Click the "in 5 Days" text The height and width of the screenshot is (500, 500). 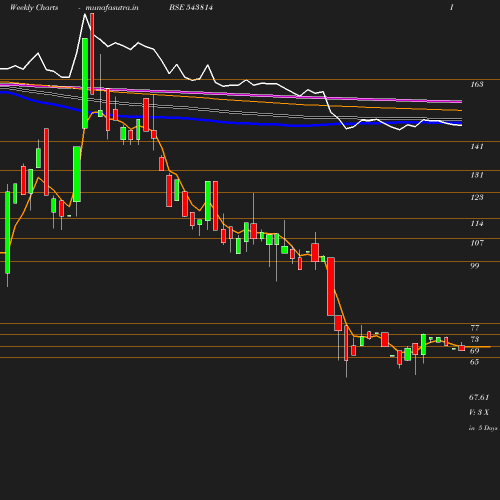[x=483, y=428]
